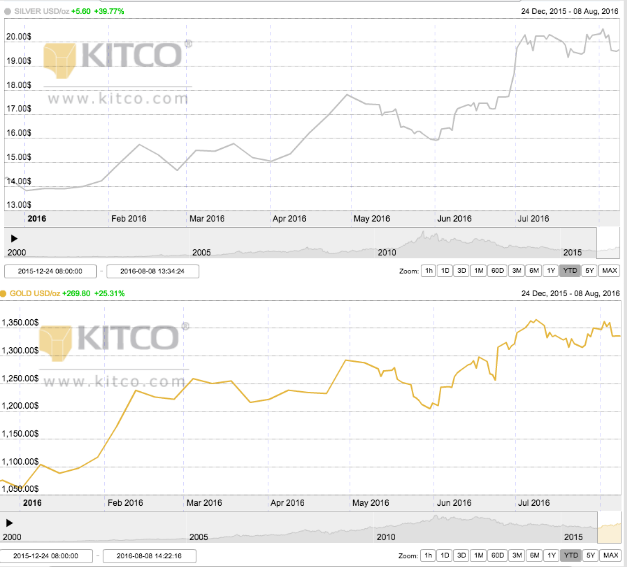This screenshot has width=627, height=567.
Task: Click the play arrow in the silver chart navigator
Action: 14,238
